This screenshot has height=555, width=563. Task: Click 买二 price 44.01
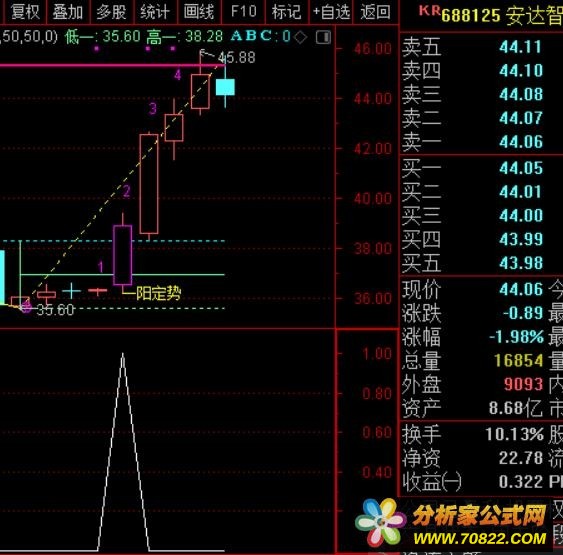click(x=521, y=192)
